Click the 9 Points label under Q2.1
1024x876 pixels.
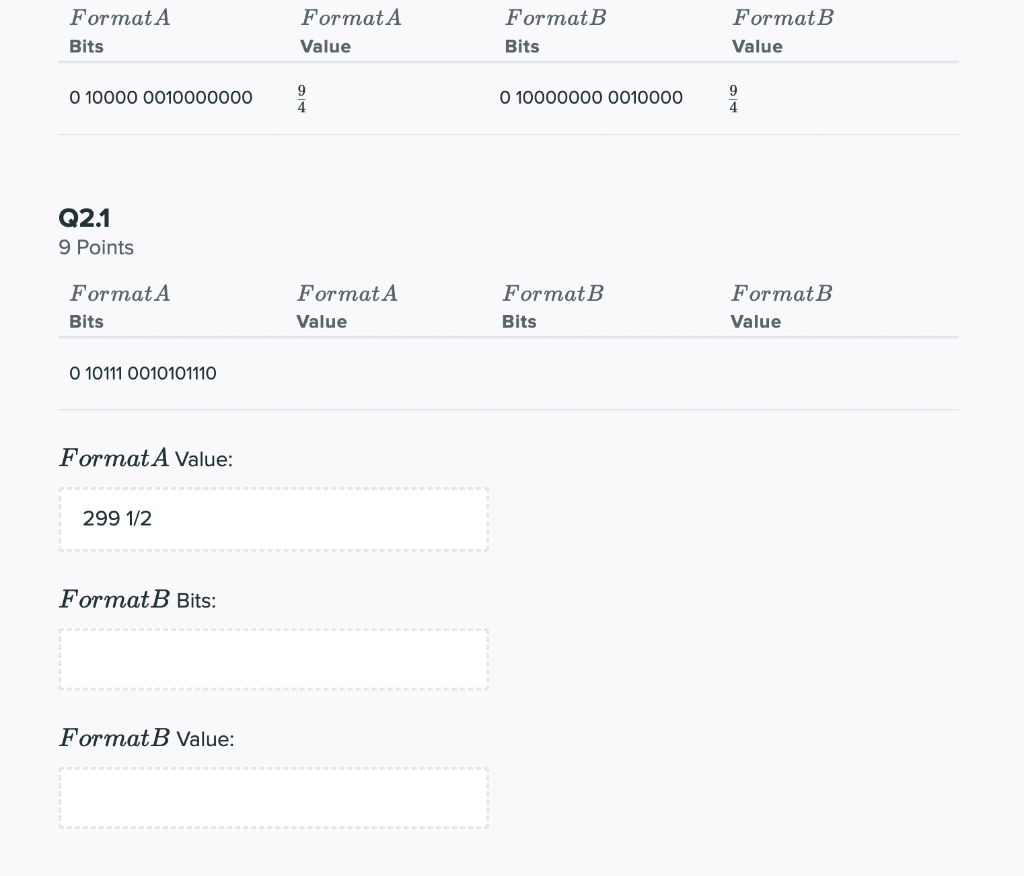tap(96, 247)
